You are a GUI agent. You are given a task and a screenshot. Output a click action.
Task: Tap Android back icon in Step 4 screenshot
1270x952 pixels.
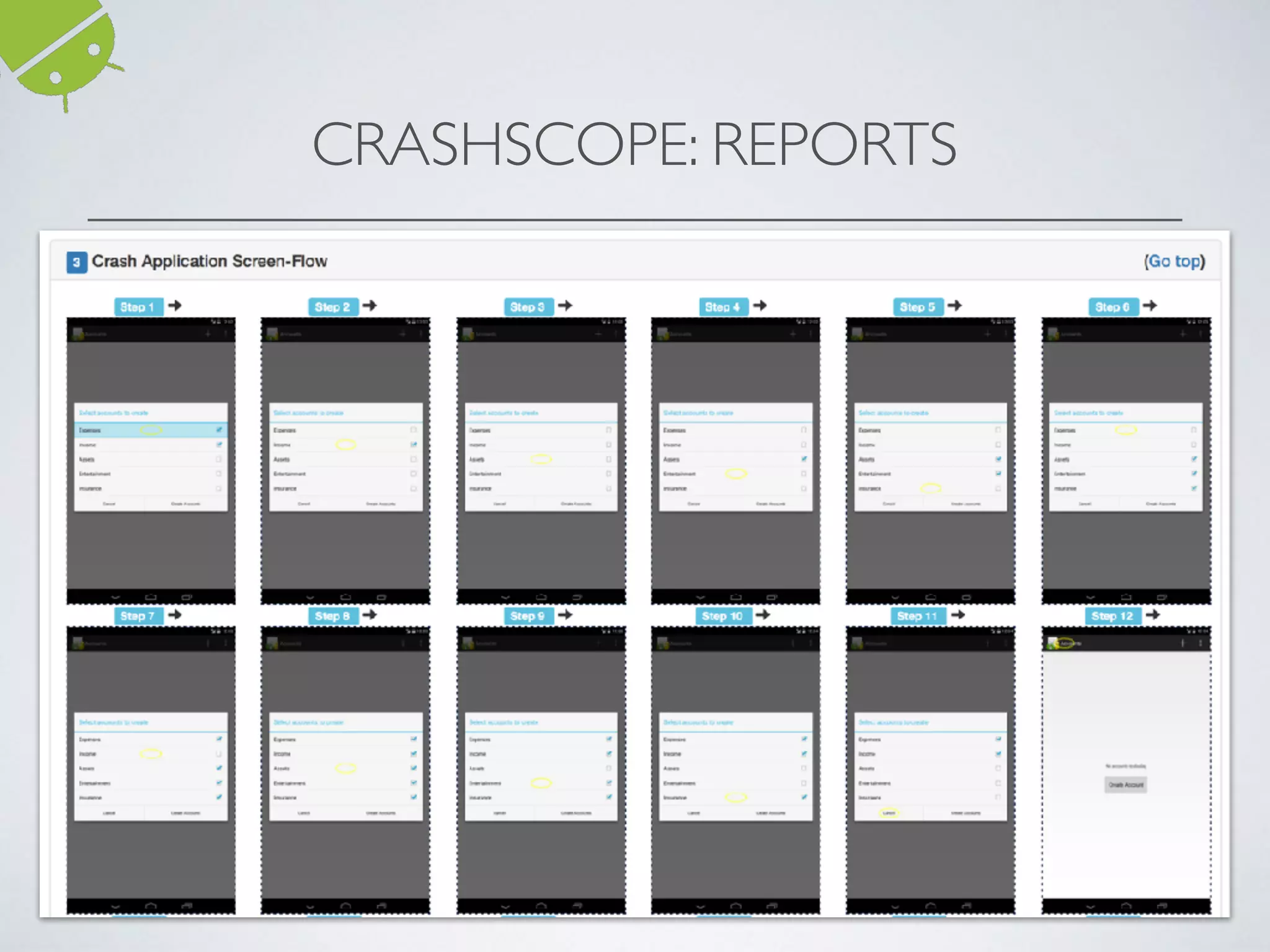(700, 597)
